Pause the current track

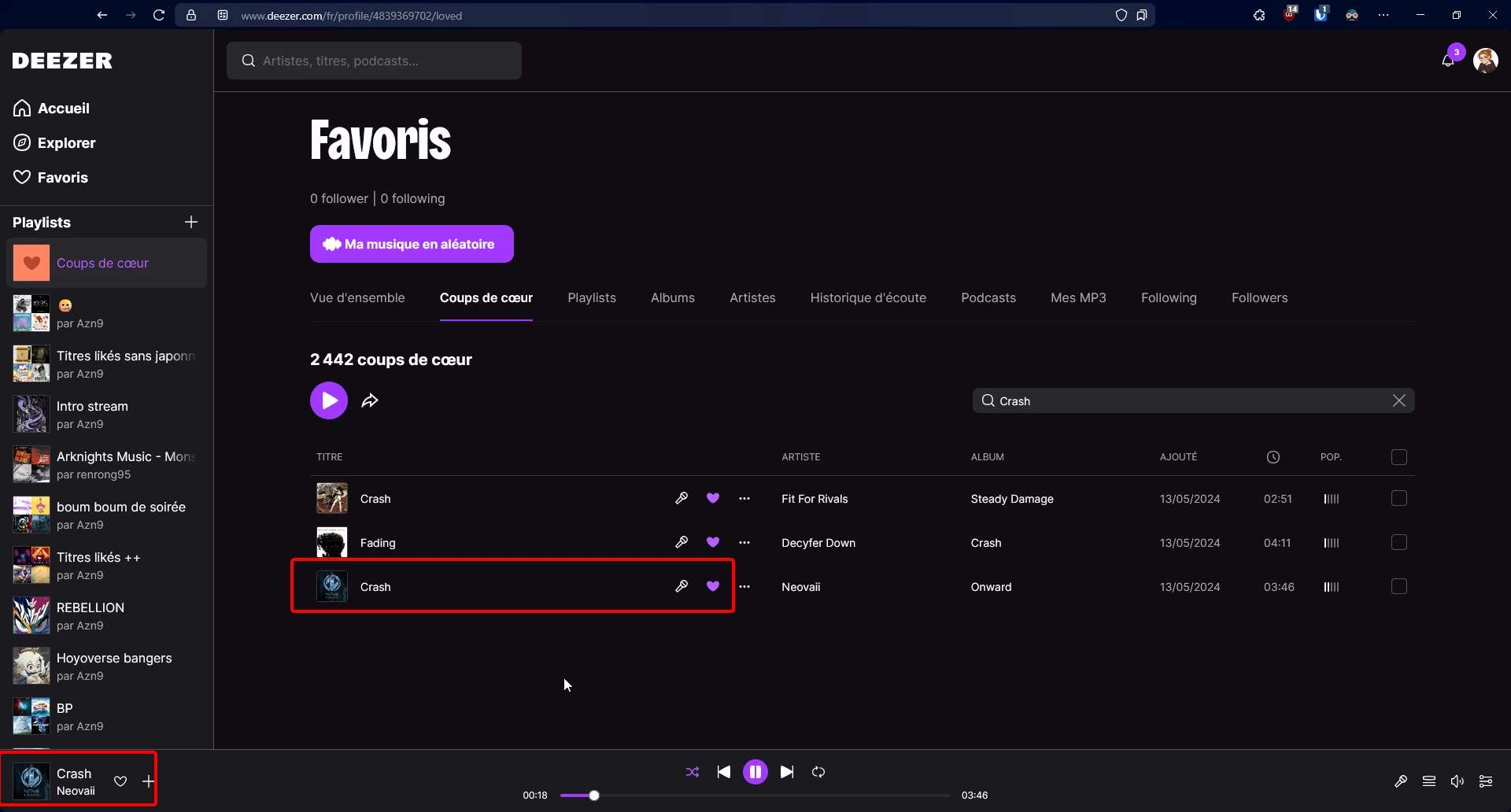tap(755, 772)
